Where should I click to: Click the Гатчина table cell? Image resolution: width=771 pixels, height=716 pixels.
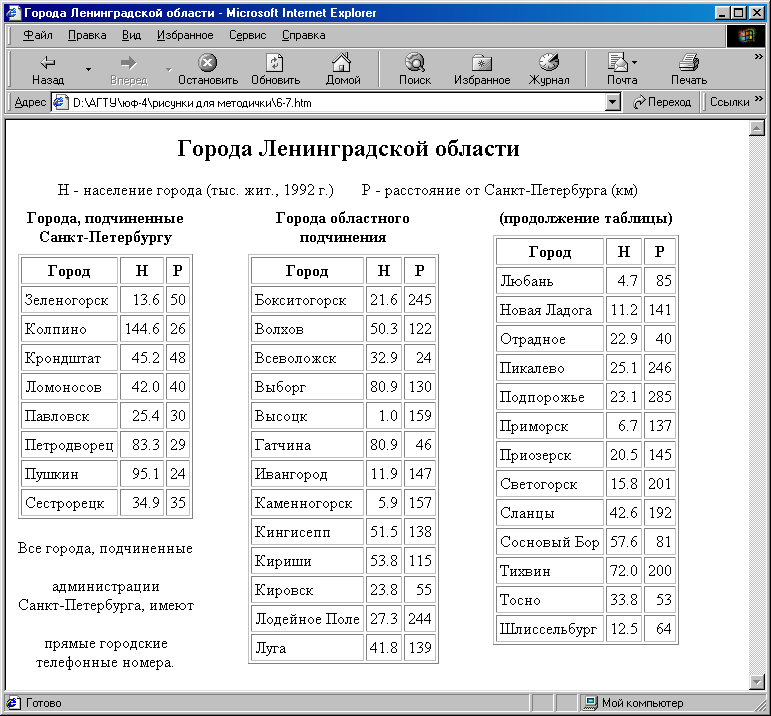(307, 445)
